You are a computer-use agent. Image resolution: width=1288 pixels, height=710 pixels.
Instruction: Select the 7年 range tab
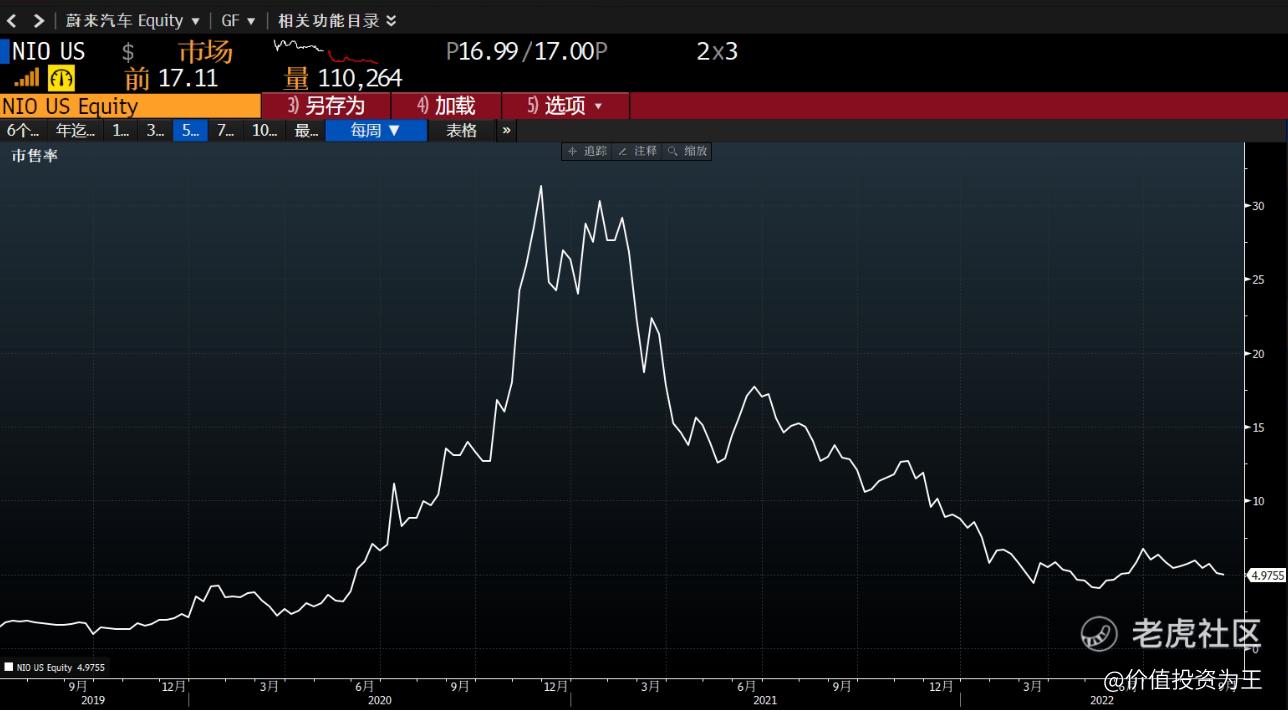[225, 131]
